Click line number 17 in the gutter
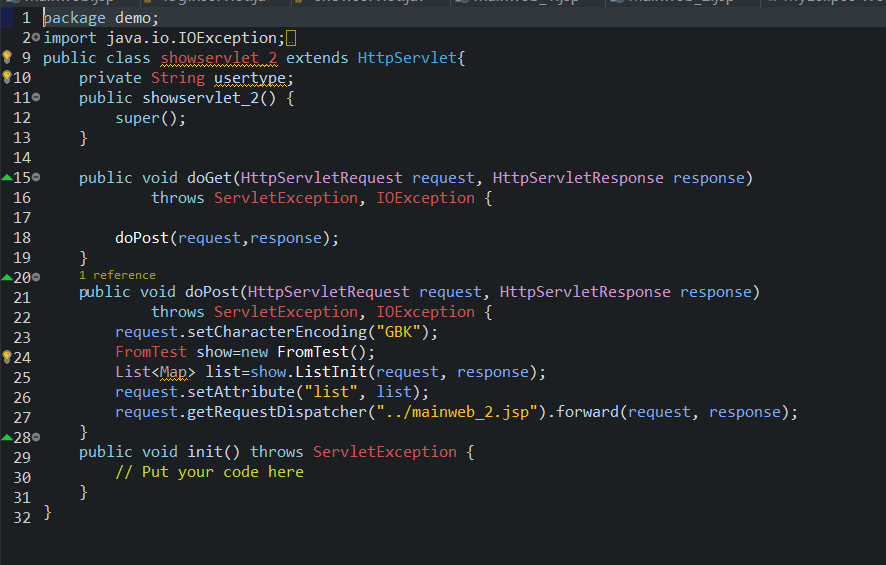886x565 pixels. click(22, 218)
